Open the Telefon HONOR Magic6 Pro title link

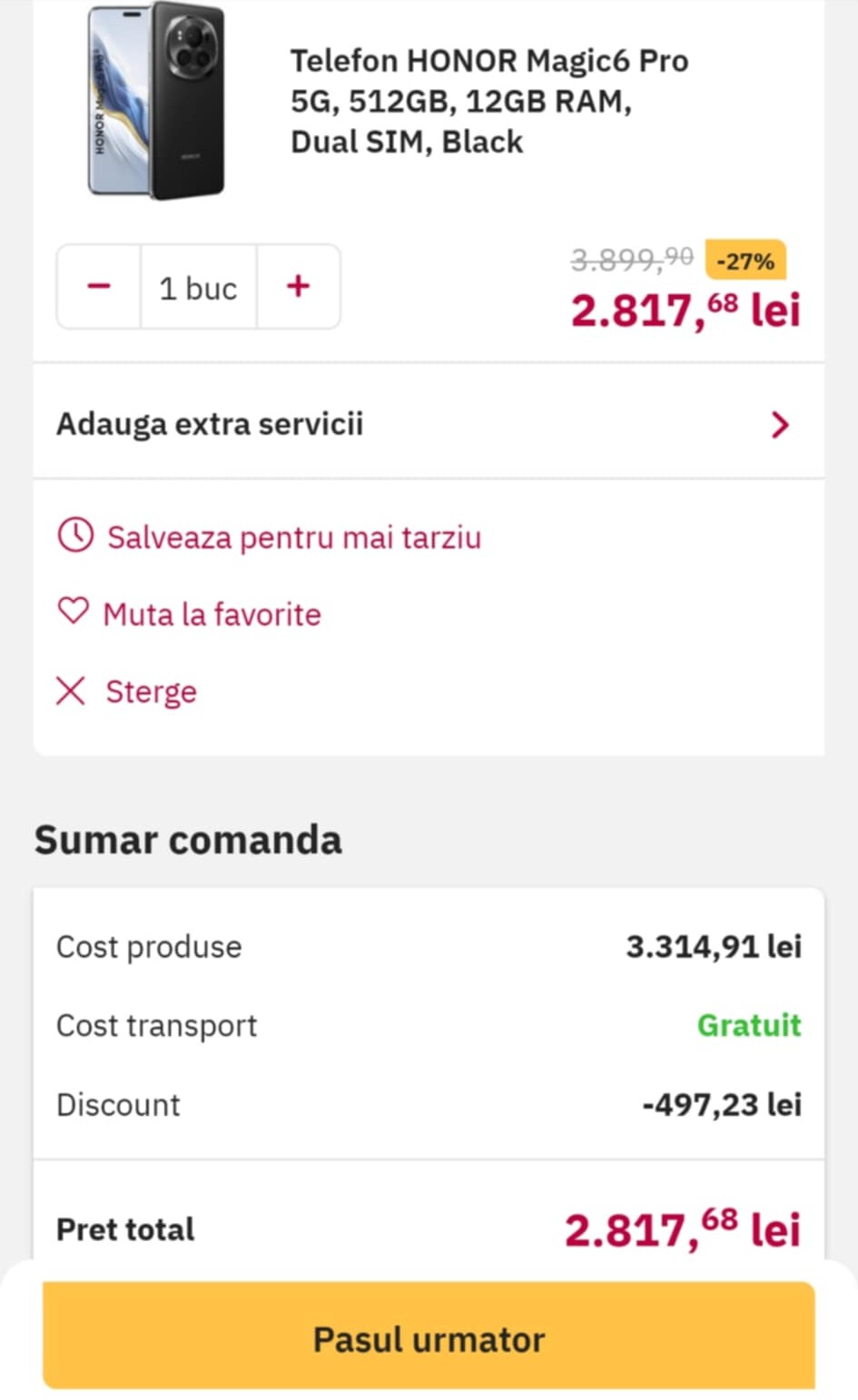tap(488, 101)
